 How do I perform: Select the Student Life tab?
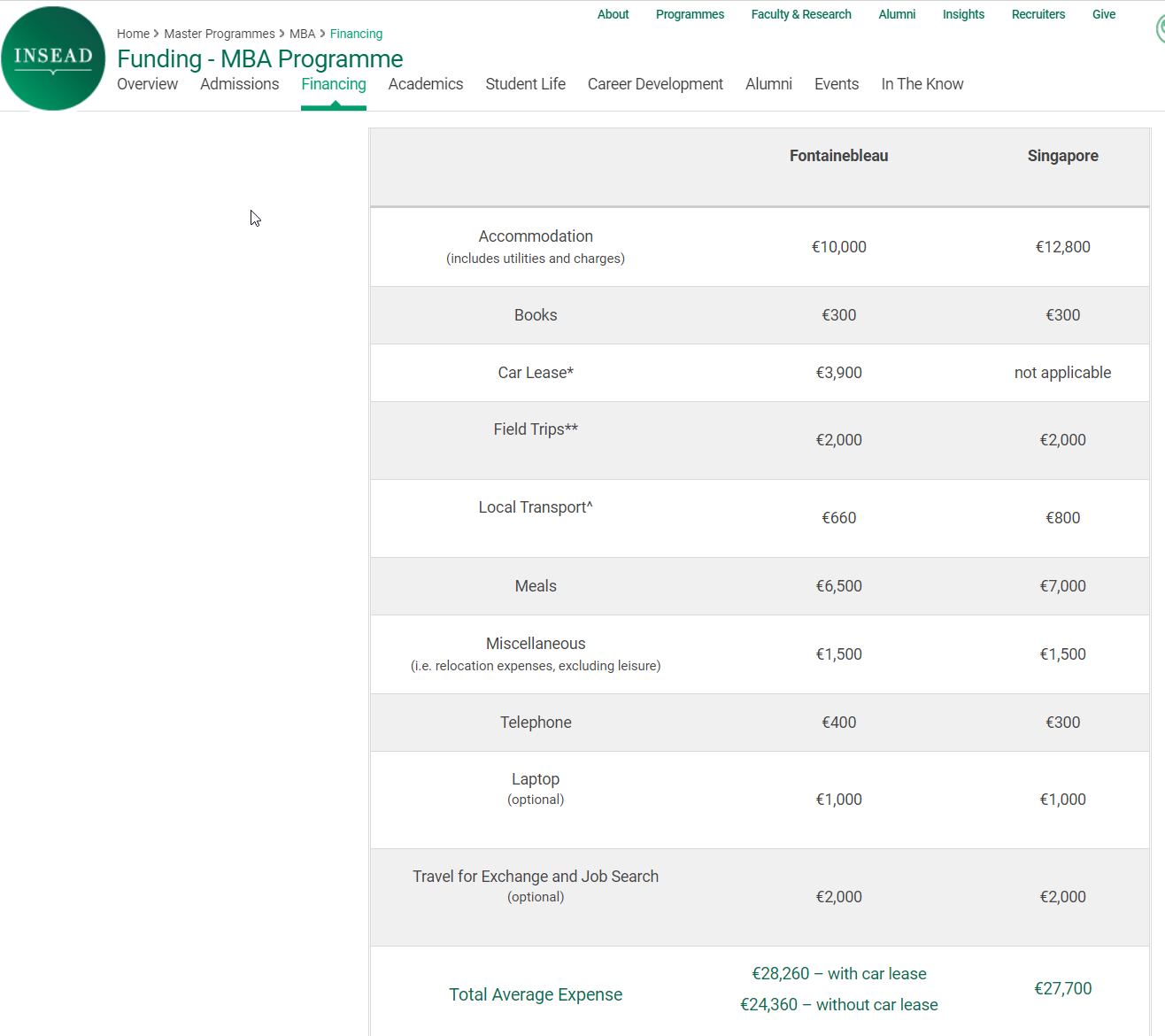click(525, 84)
